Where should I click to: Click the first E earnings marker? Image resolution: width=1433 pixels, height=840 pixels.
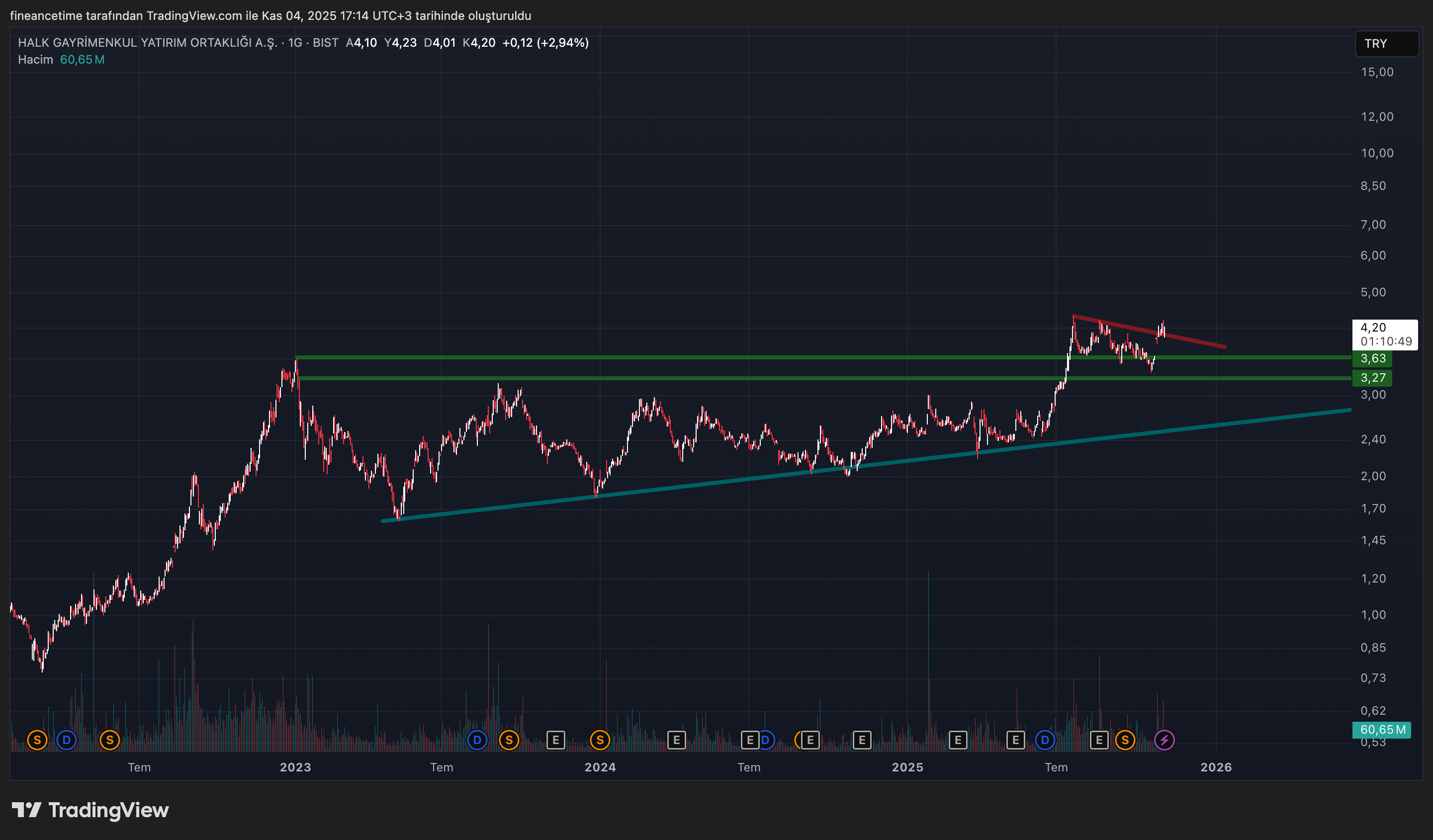point(555,740)
